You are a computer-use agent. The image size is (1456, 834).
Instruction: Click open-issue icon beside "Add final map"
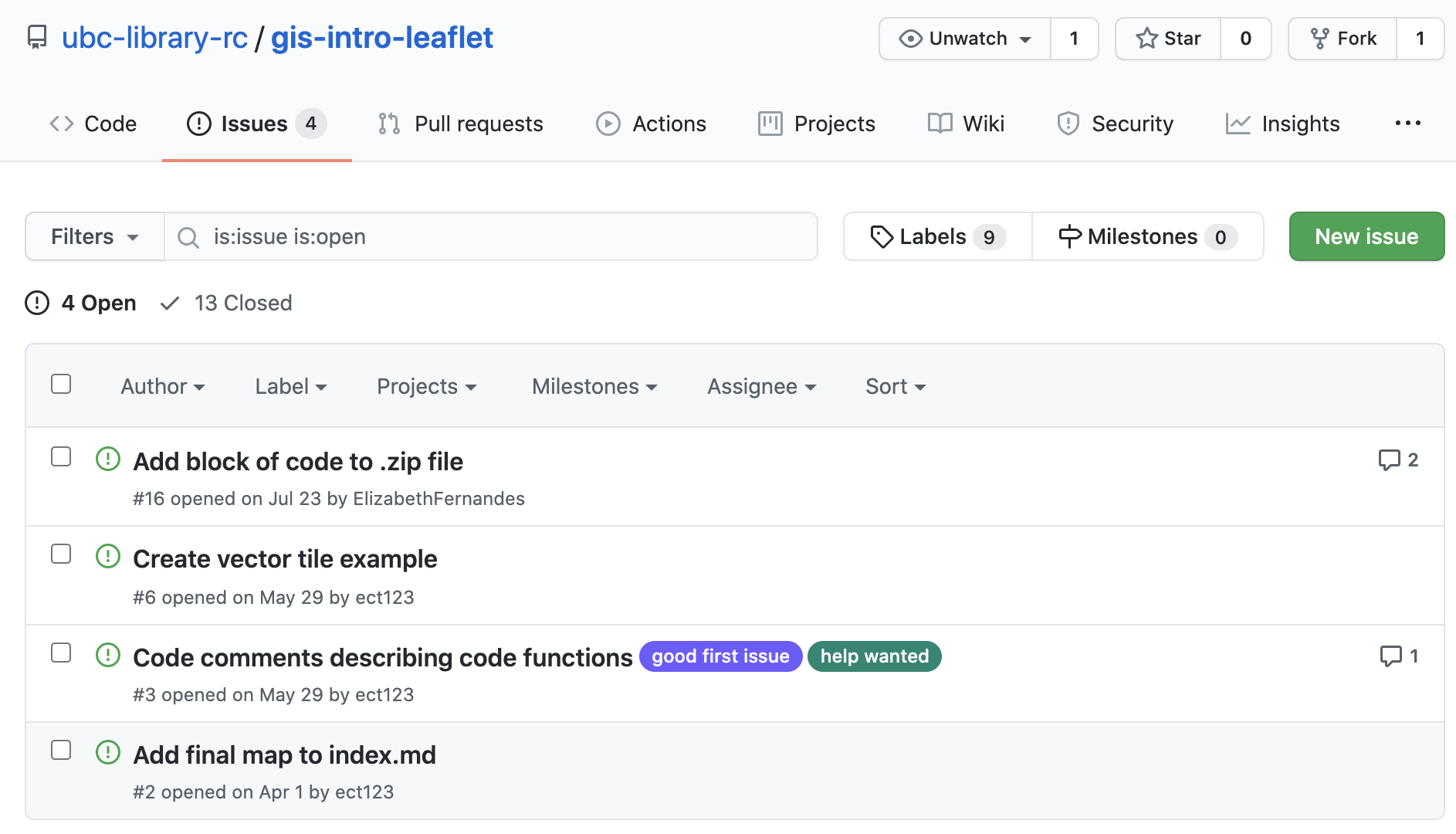[x=108, y=752]
